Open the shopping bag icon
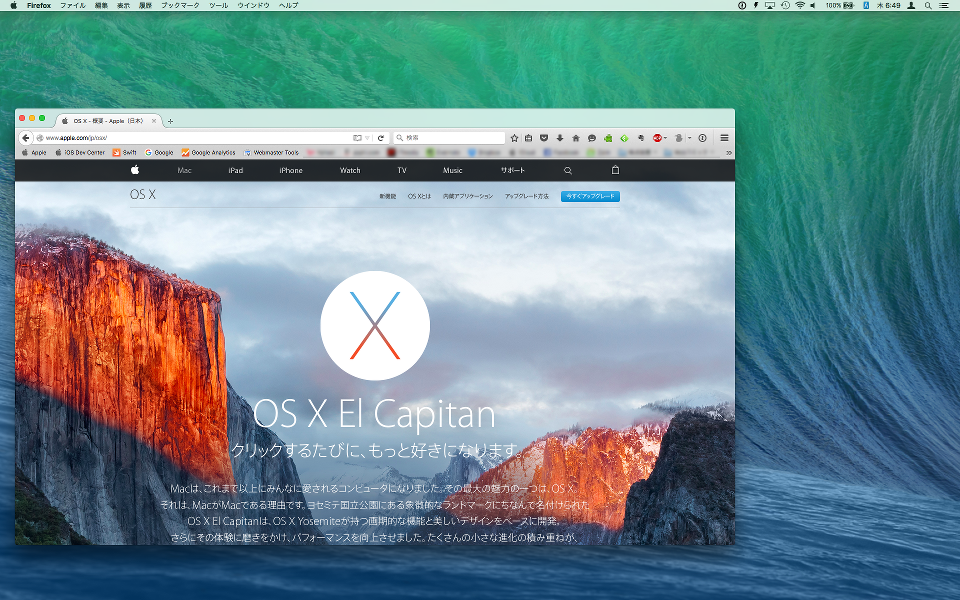 click(615, 170)
